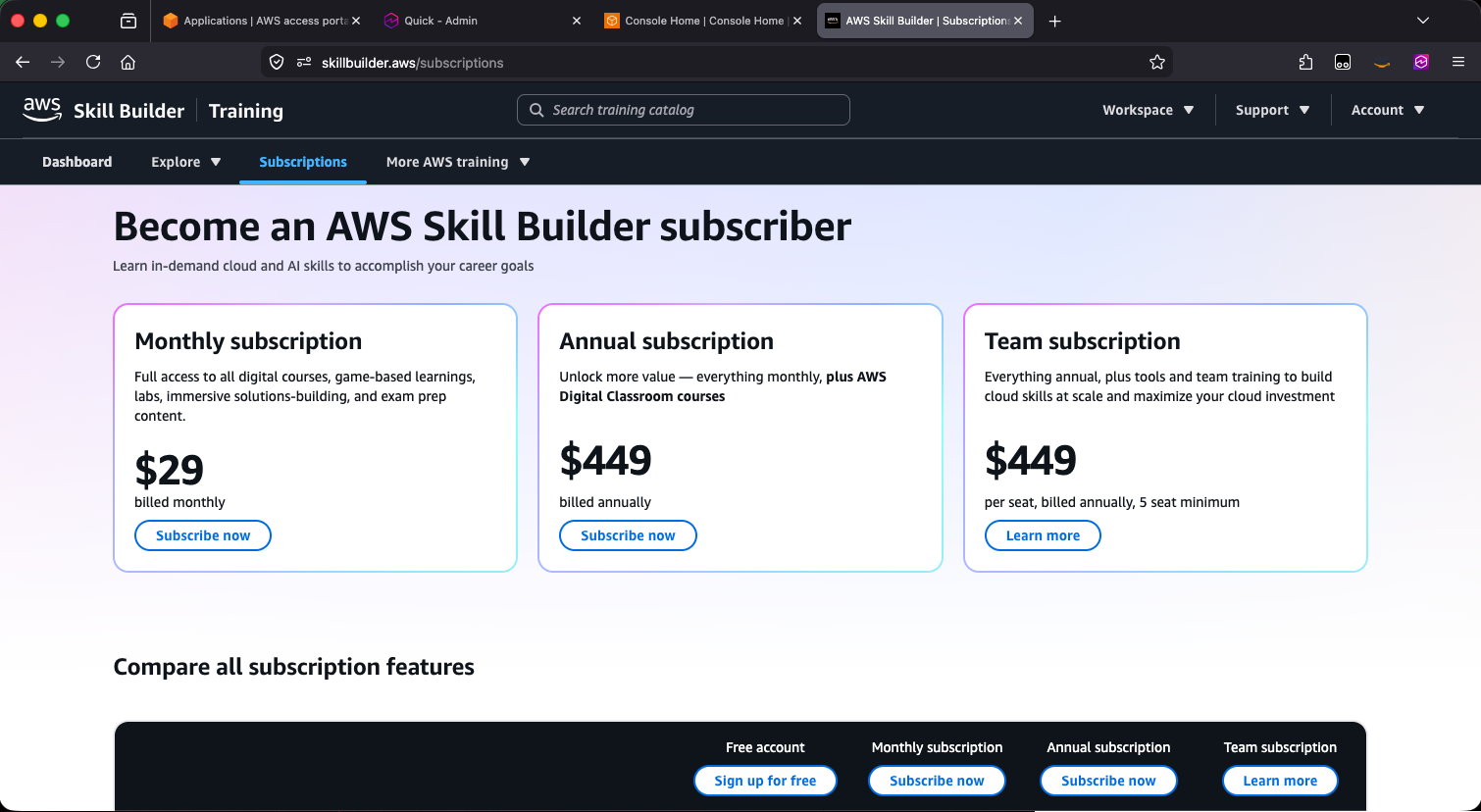Click the list all tabs chevron

[1423, 21]
